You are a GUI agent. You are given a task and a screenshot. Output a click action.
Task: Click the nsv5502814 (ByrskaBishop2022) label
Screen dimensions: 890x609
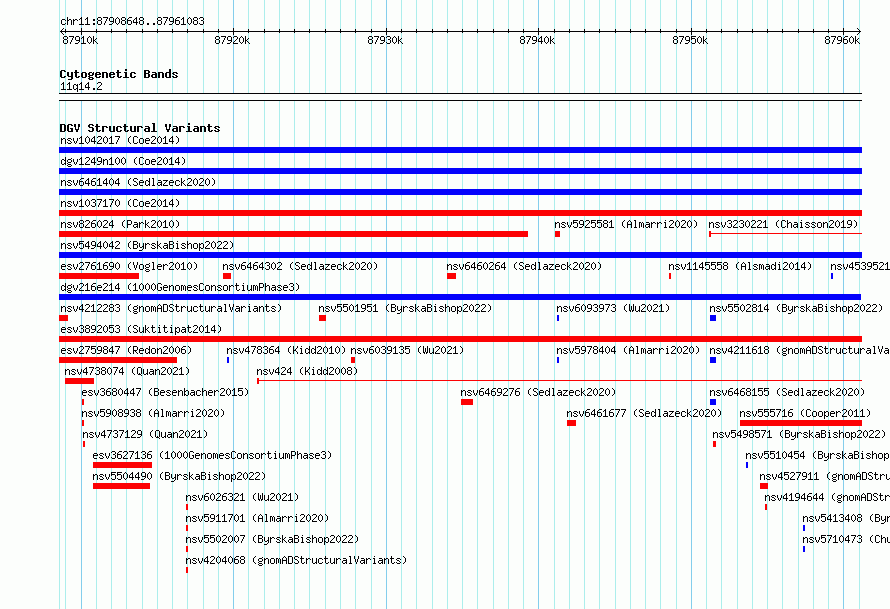[796, 308]
